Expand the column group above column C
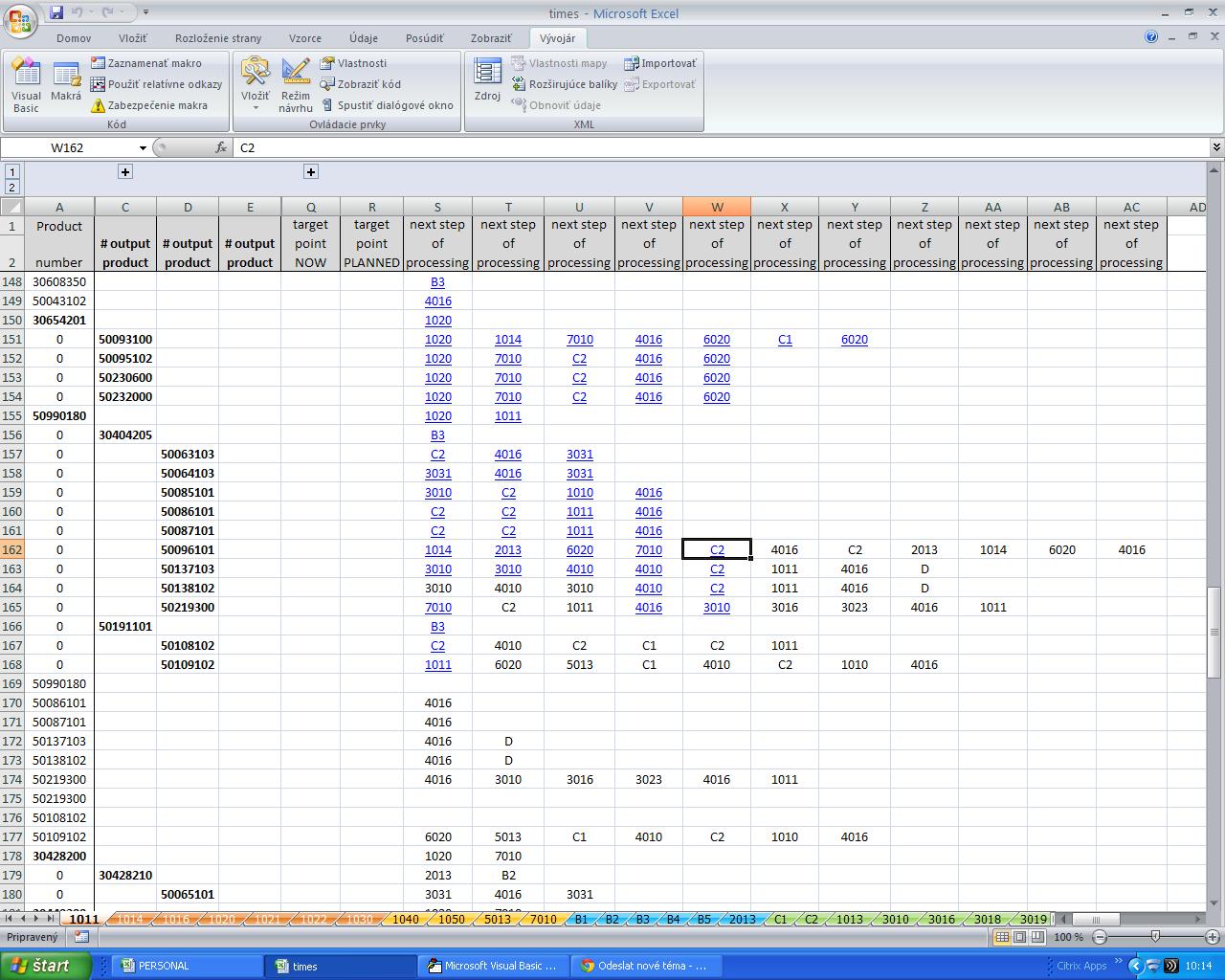The width and height of the screenshot is (1225, 980). coord(124,172)
